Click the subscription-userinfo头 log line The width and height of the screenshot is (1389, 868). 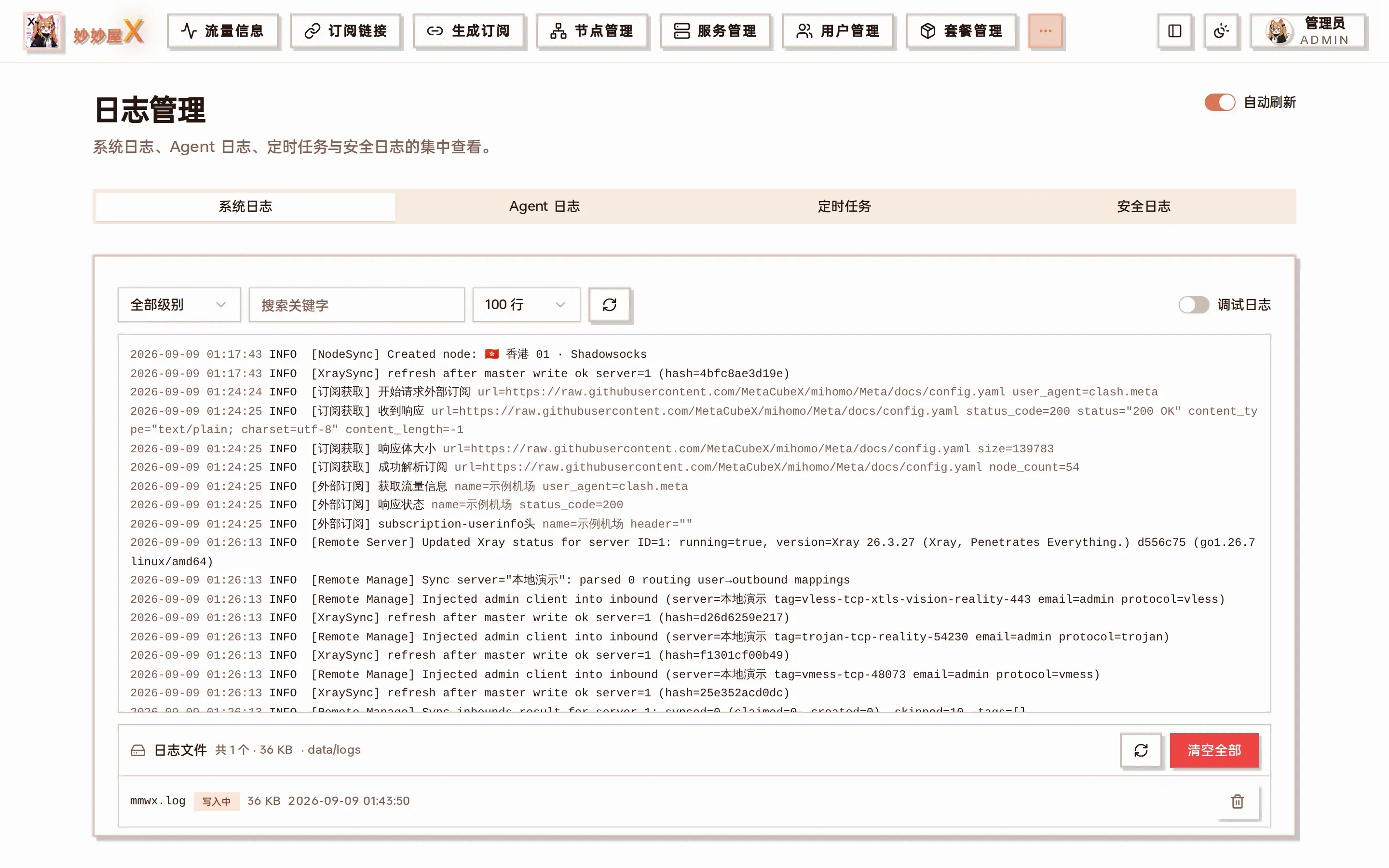pyautogui.click(x=411, y=524)
